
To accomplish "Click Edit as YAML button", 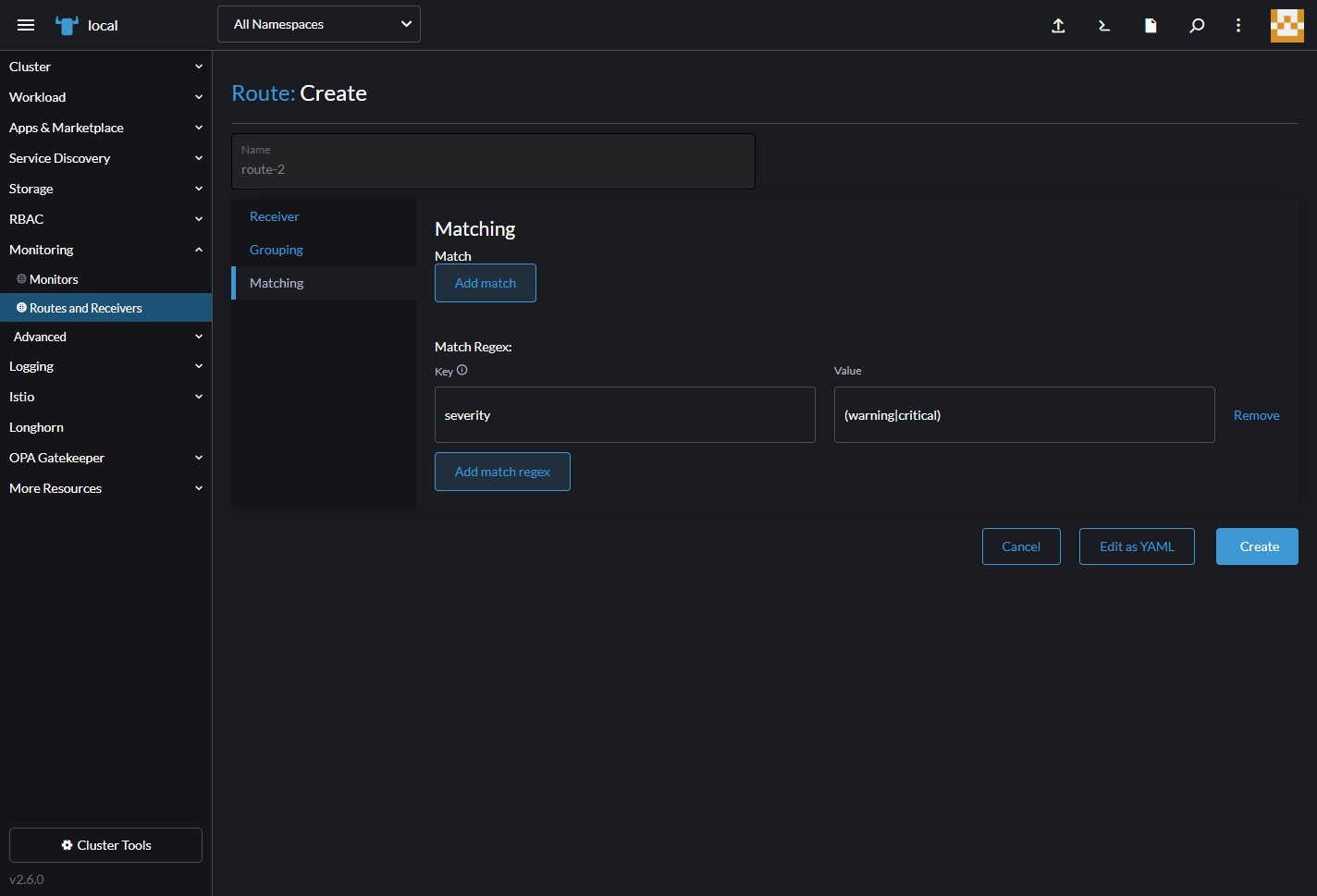I will pos(1137,546).
